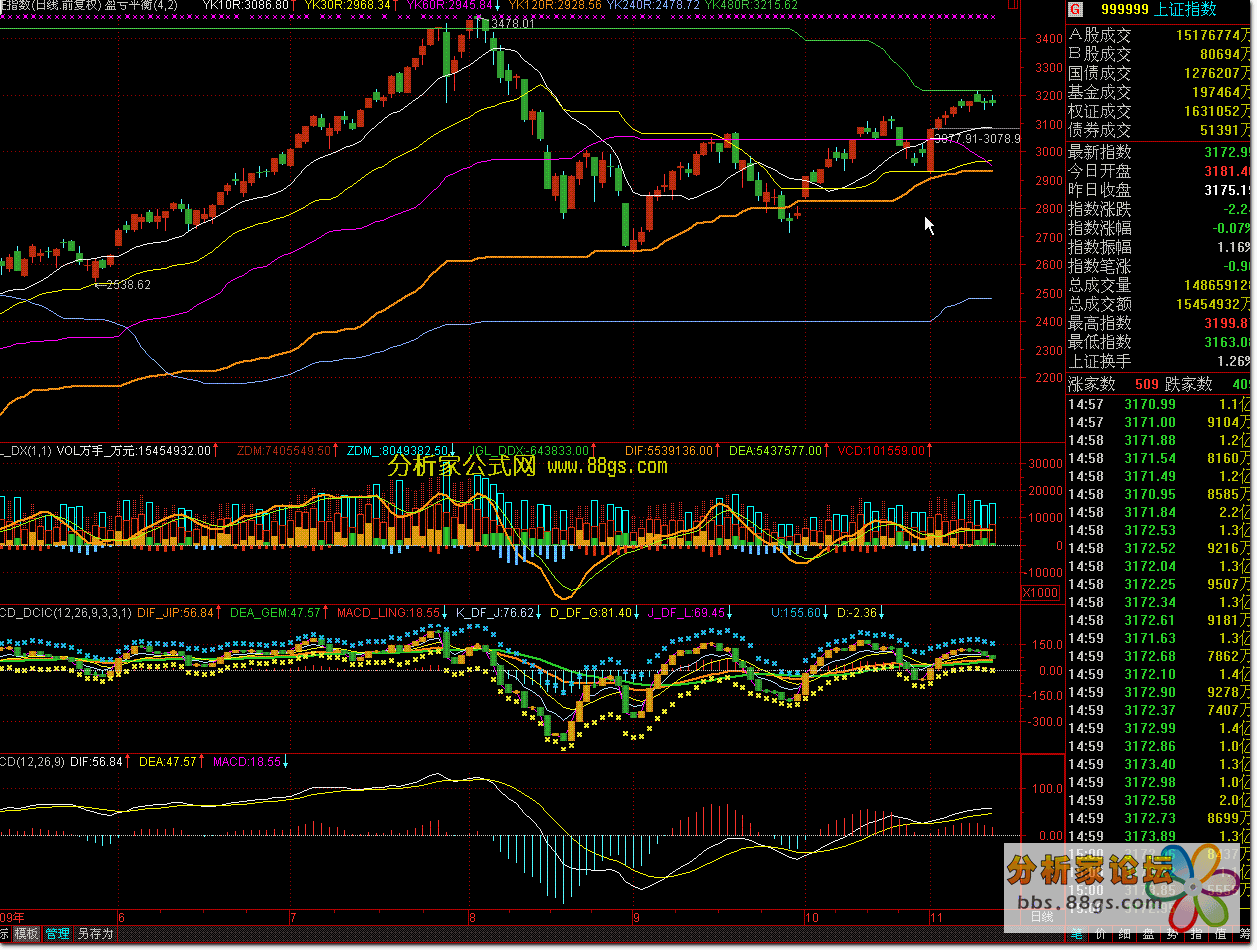This screenshot has width=1257, height=950.
Task: Open the 管理 manage button
Action: (x=57, y=934)
